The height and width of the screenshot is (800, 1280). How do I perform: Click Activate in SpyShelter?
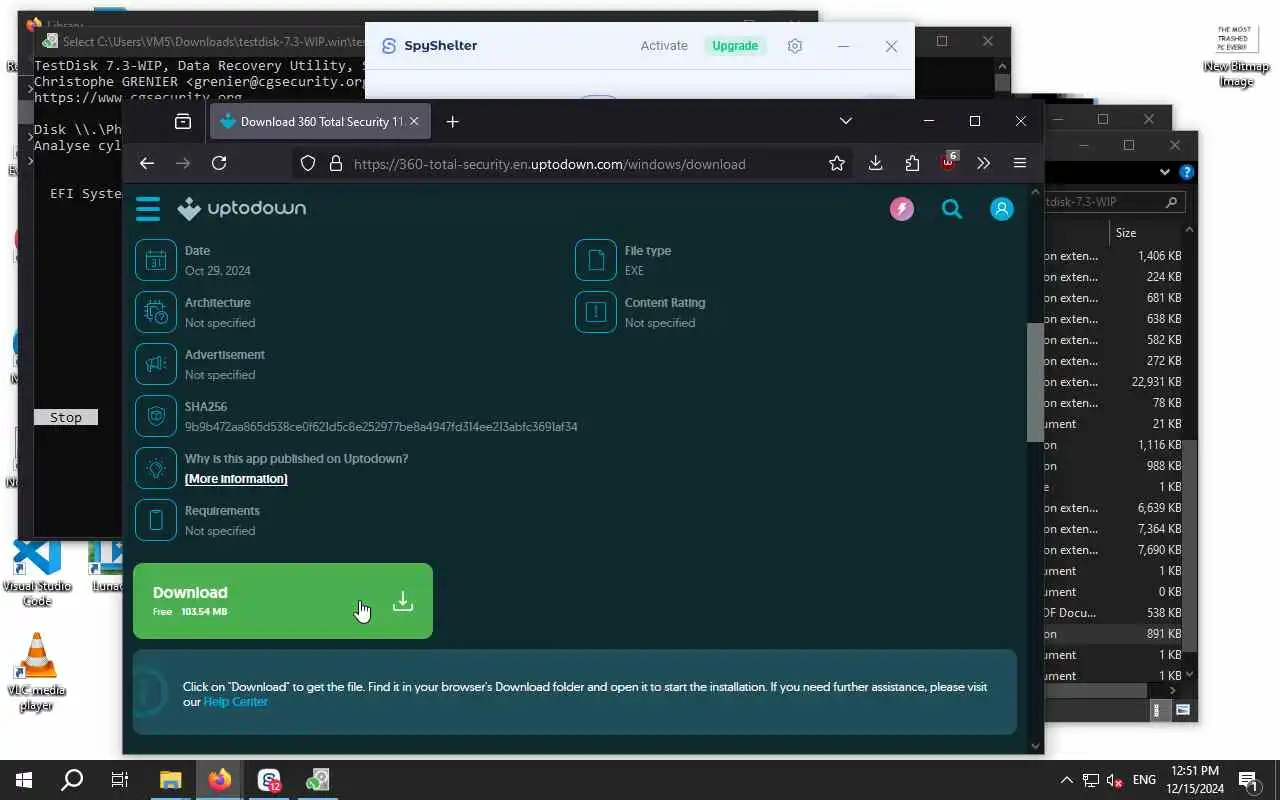click(664, 46)
